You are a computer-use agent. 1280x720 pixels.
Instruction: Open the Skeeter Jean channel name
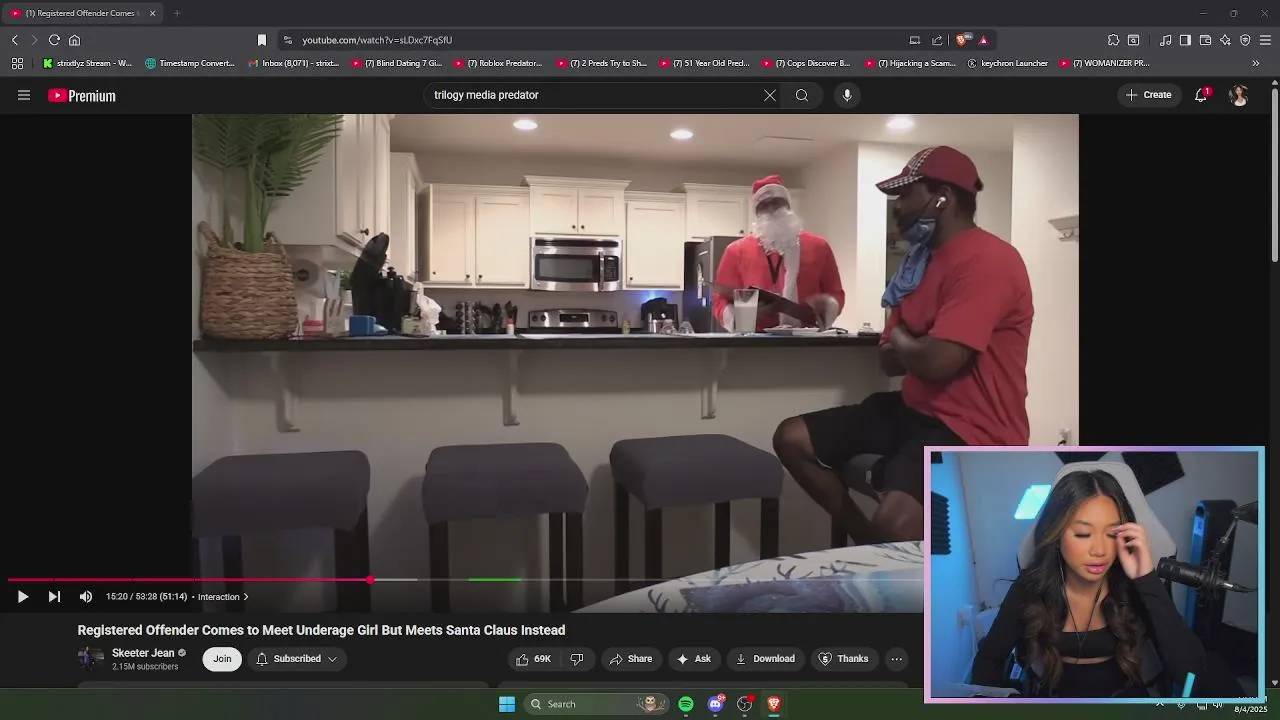pos(143,653)
